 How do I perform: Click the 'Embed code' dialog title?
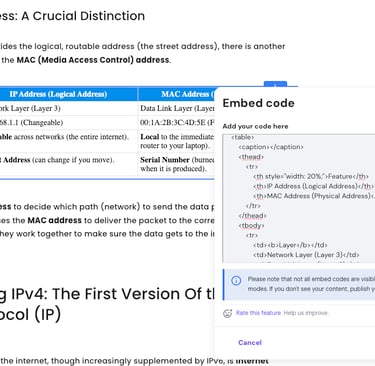point(258,103)
